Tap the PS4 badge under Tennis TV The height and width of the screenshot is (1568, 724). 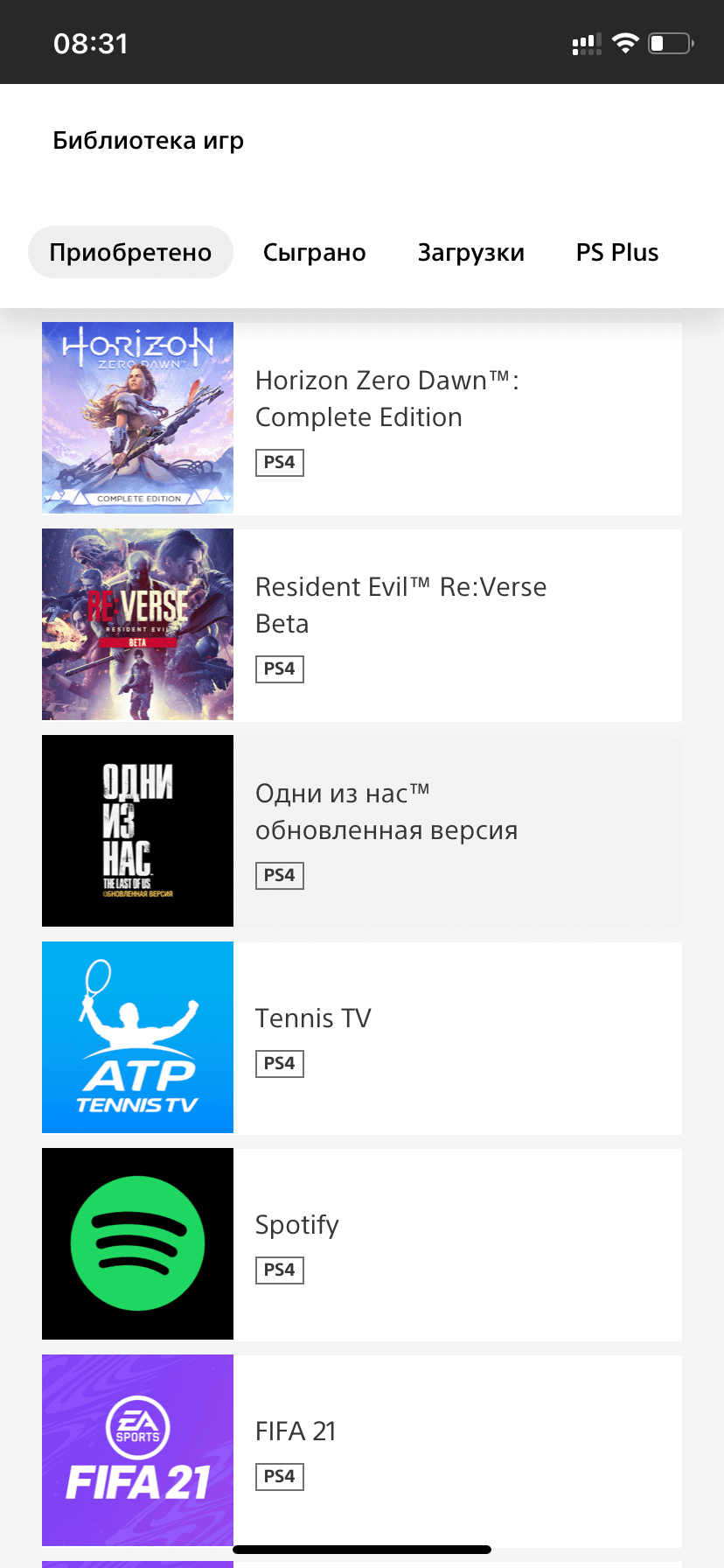click(x=280, y=1063)
